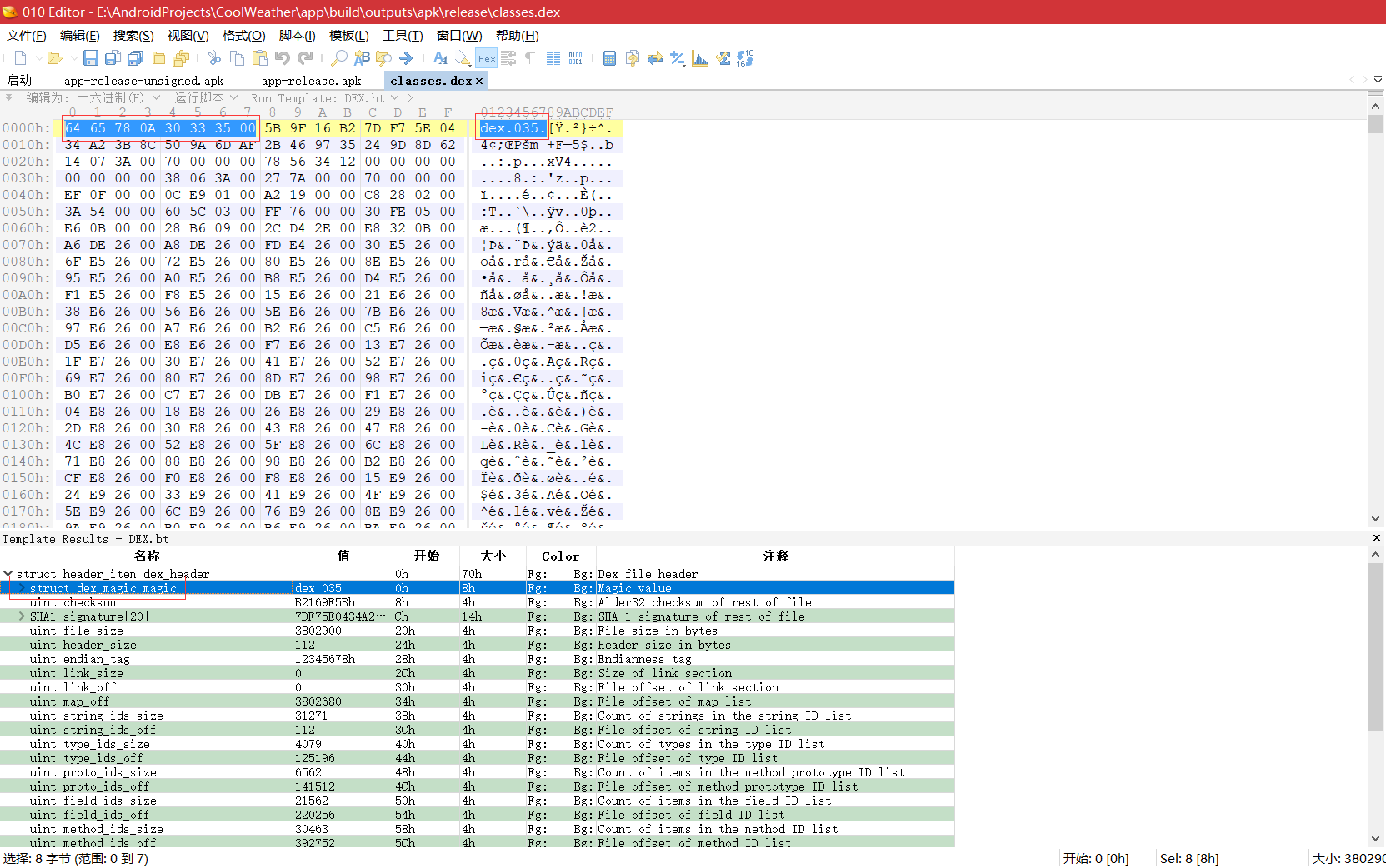Screen dimensions: 1386x868
Task: Open the New file dropdown arrow
Action: click(x=39, y=58)
